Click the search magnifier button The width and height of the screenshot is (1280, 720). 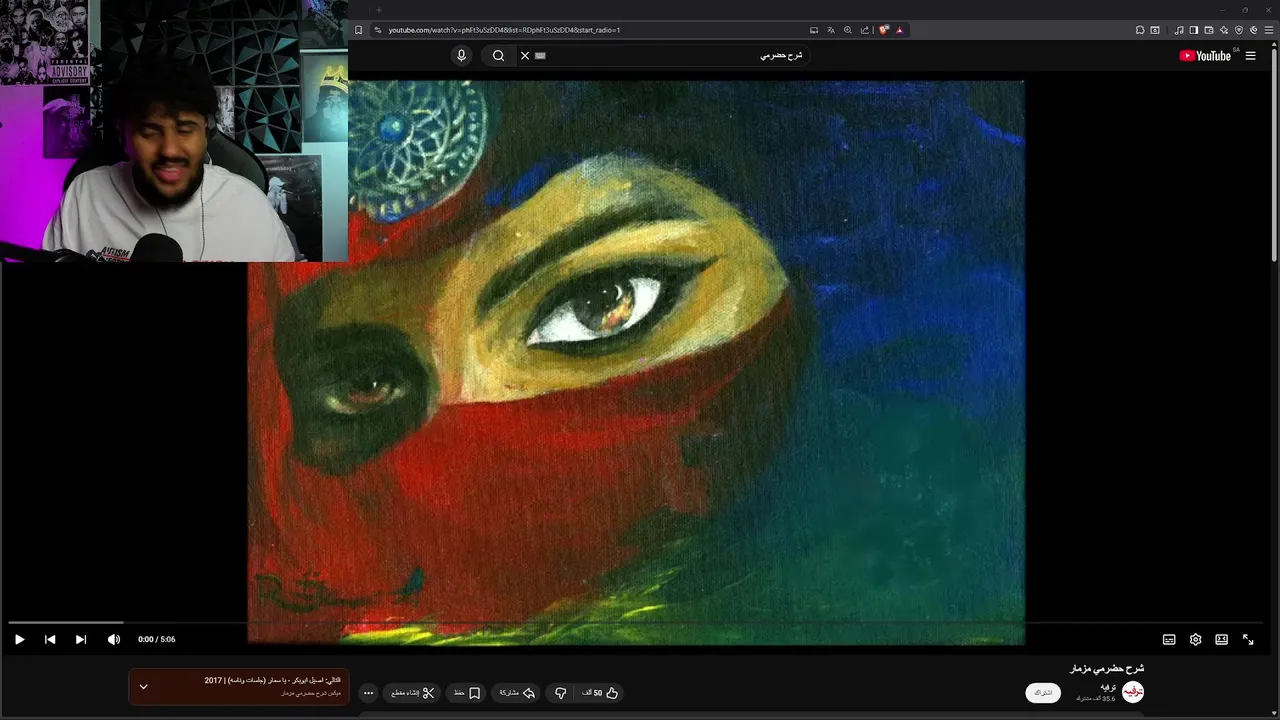tap(498, 56)
